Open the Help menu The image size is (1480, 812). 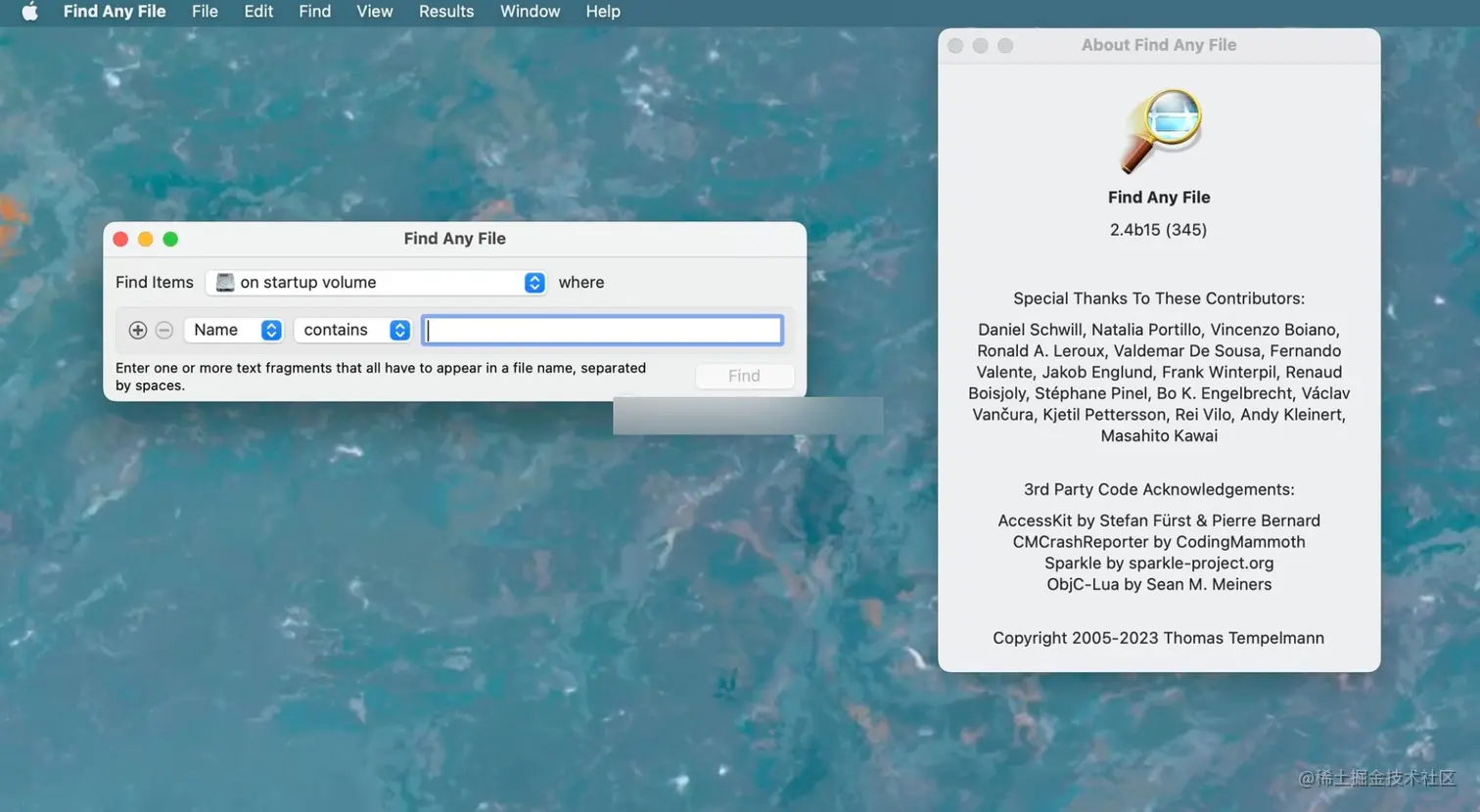tap(603, 12)
